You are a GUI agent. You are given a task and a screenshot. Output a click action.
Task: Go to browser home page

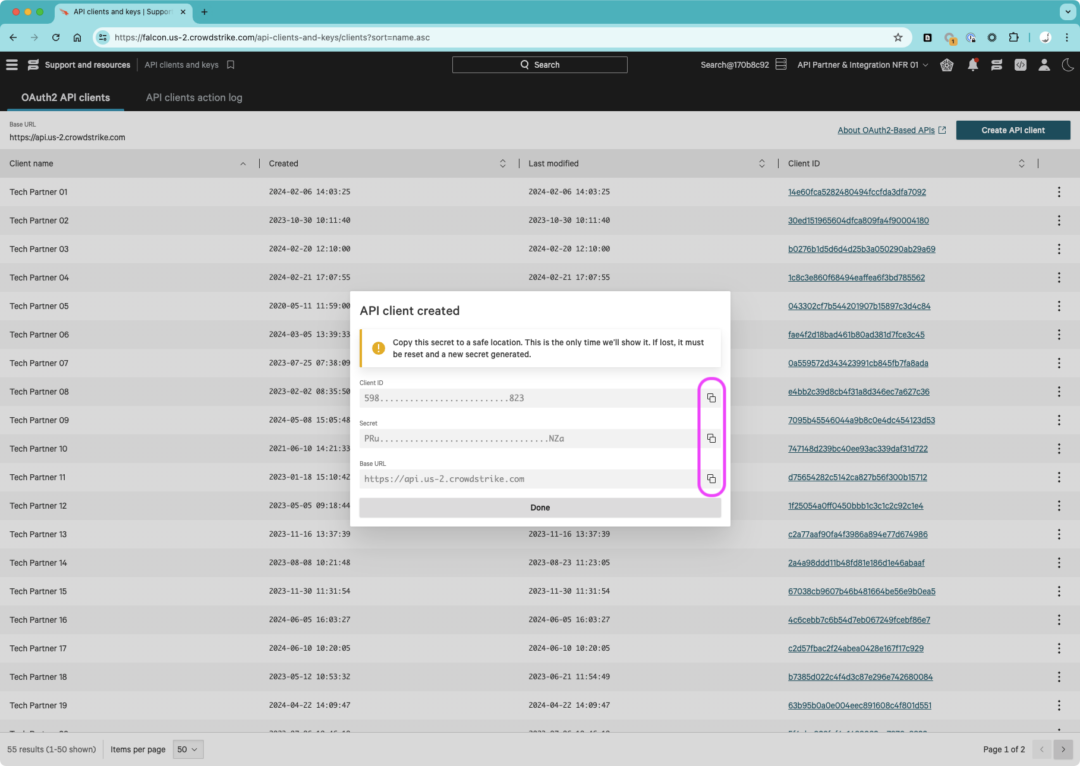(x=77, y=37)
